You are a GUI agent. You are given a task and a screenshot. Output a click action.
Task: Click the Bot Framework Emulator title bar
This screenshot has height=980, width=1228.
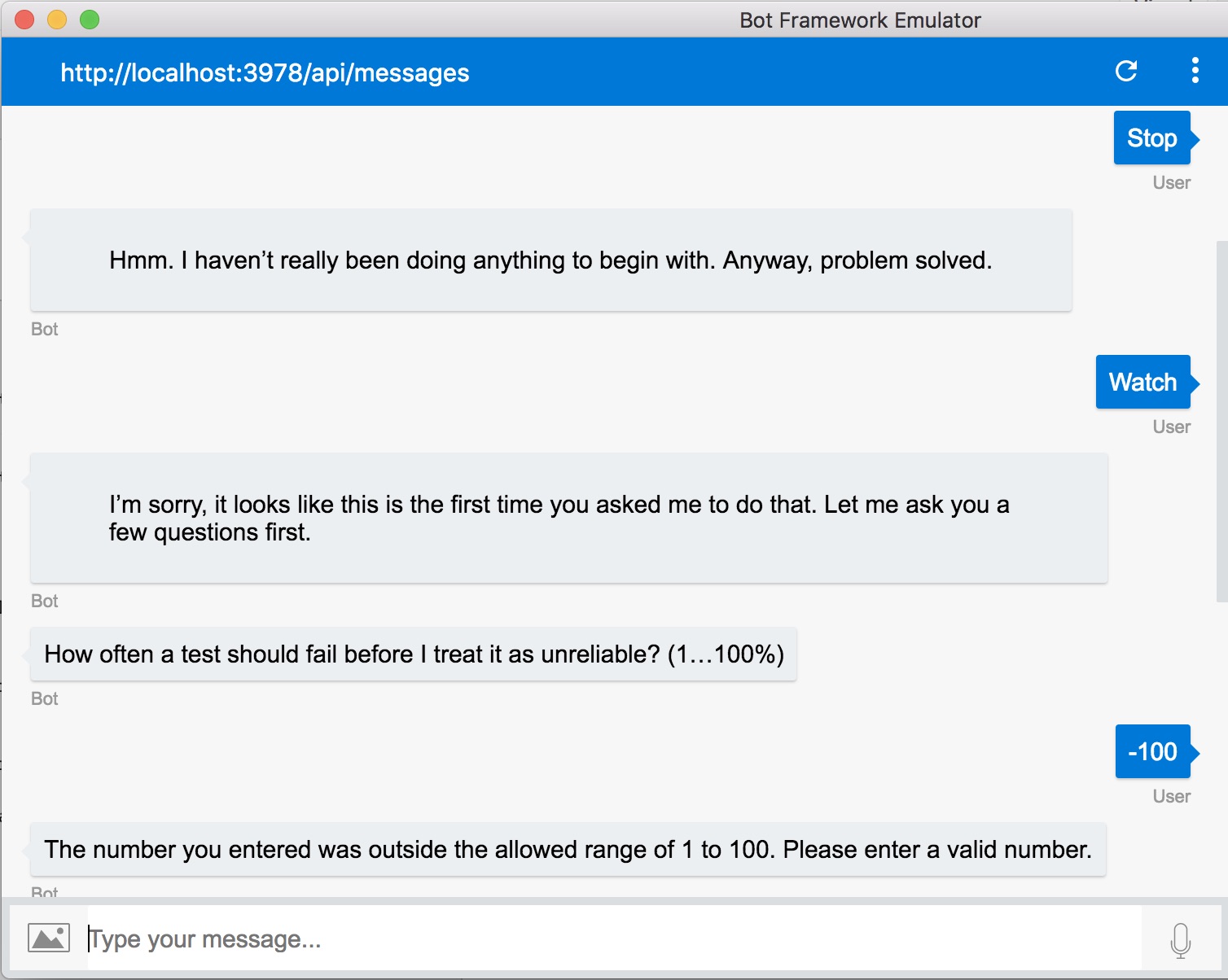tap(860, 20)
